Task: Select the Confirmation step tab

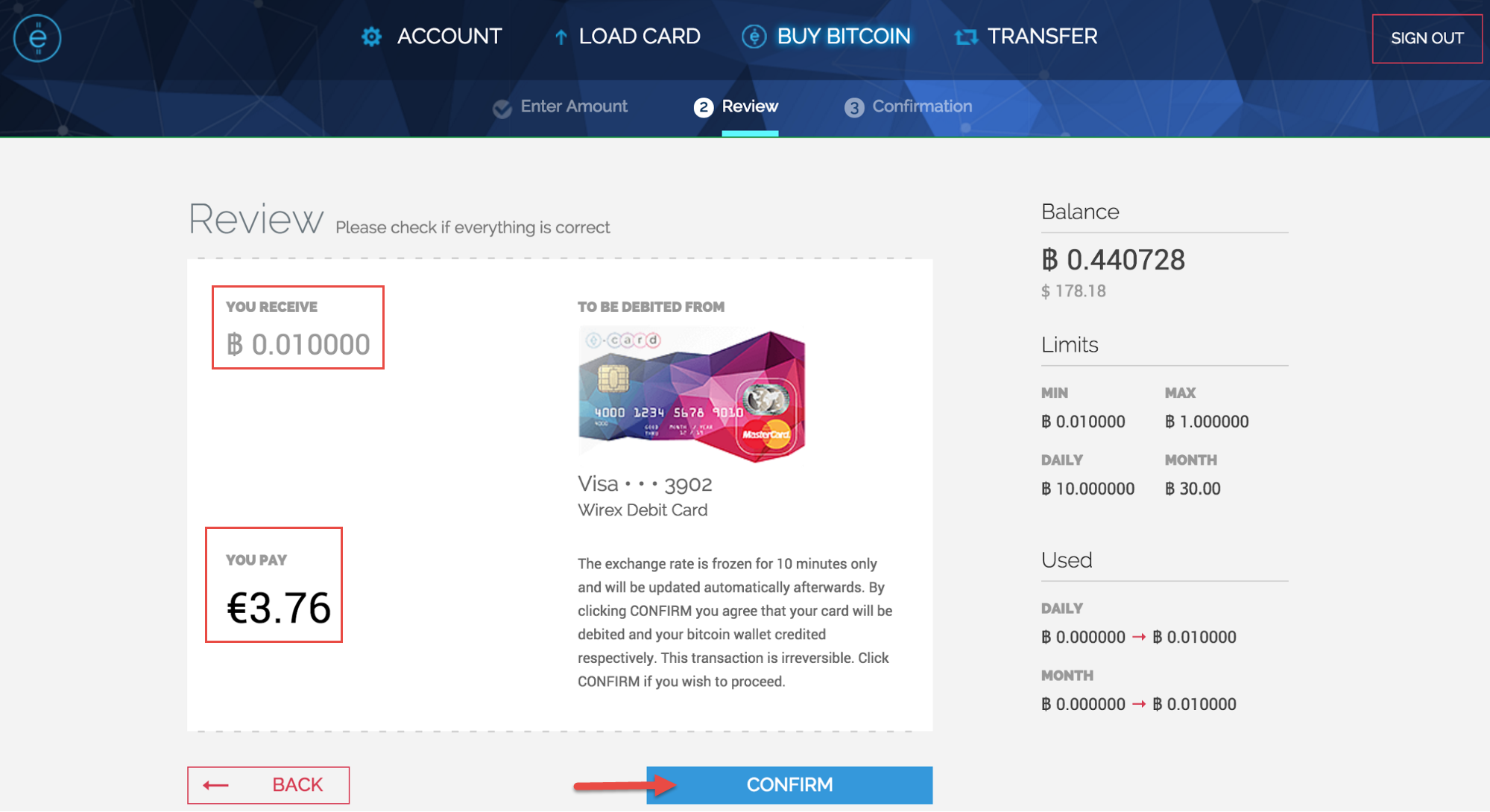Action: (922, 107)
